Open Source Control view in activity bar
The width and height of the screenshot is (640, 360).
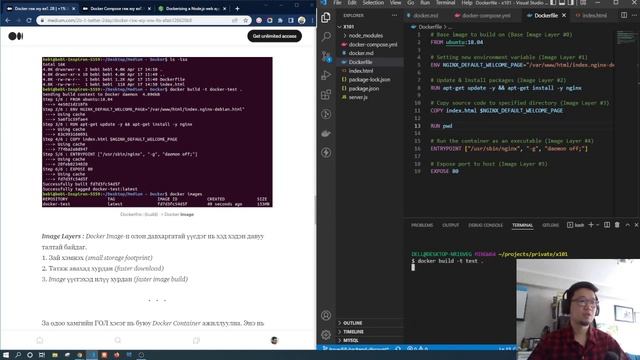[x=326, y=56]
